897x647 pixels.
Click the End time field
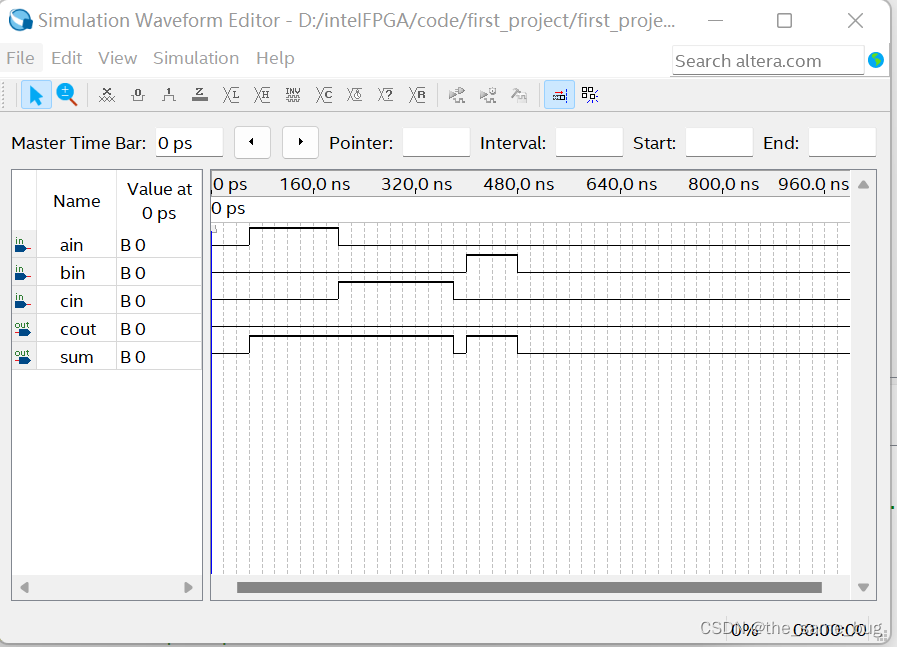(x=842, y=142)
